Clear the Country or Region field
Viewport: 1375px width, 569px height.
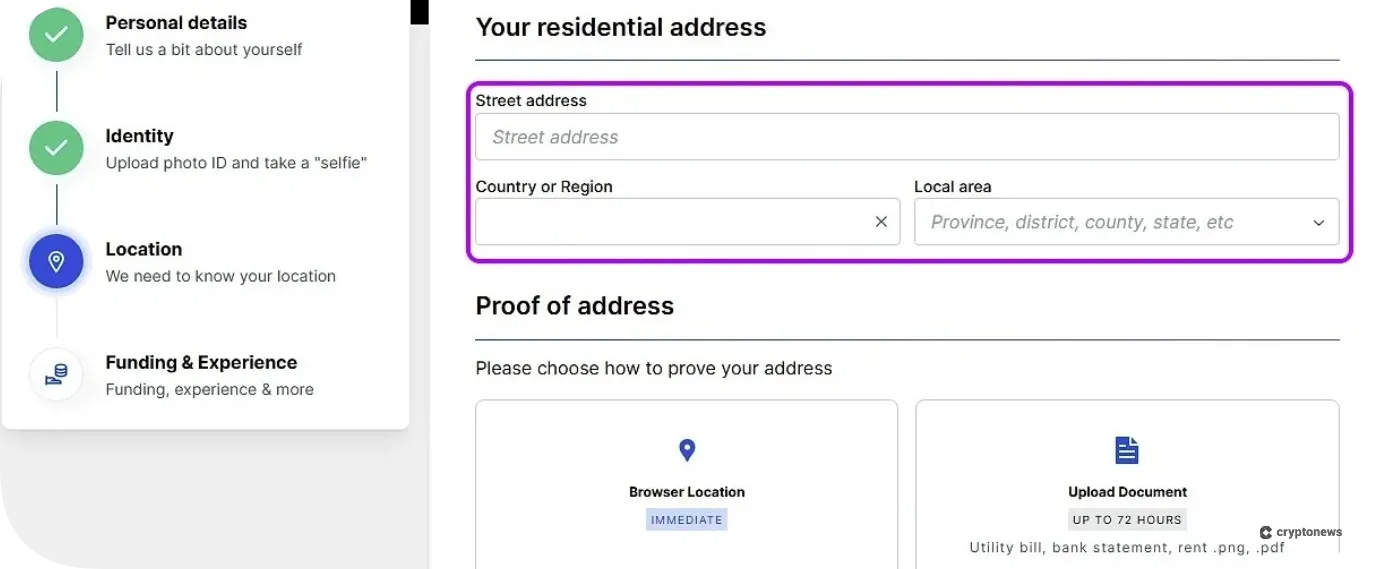pyautogui.click(x=881, y=222)
